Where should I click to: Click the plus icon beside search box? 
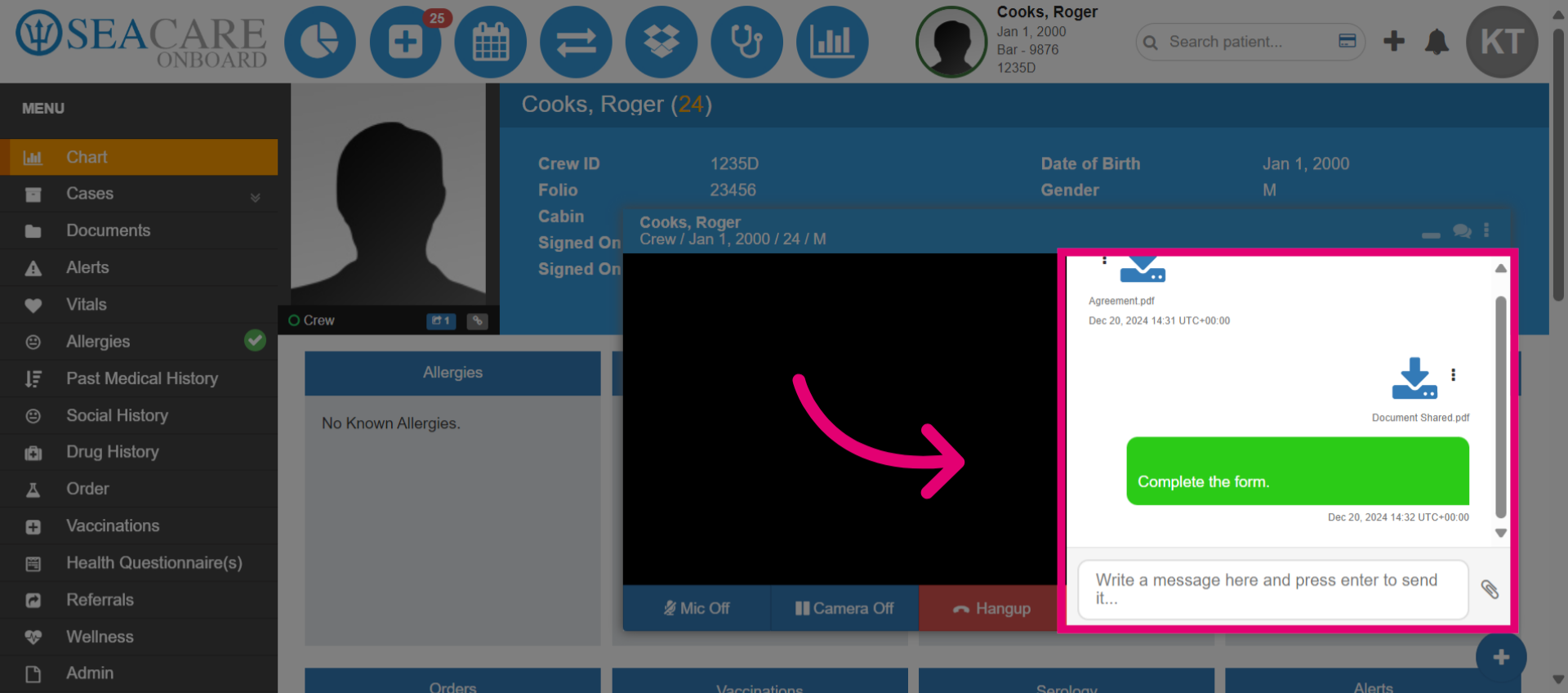(x=1394, y=41)
